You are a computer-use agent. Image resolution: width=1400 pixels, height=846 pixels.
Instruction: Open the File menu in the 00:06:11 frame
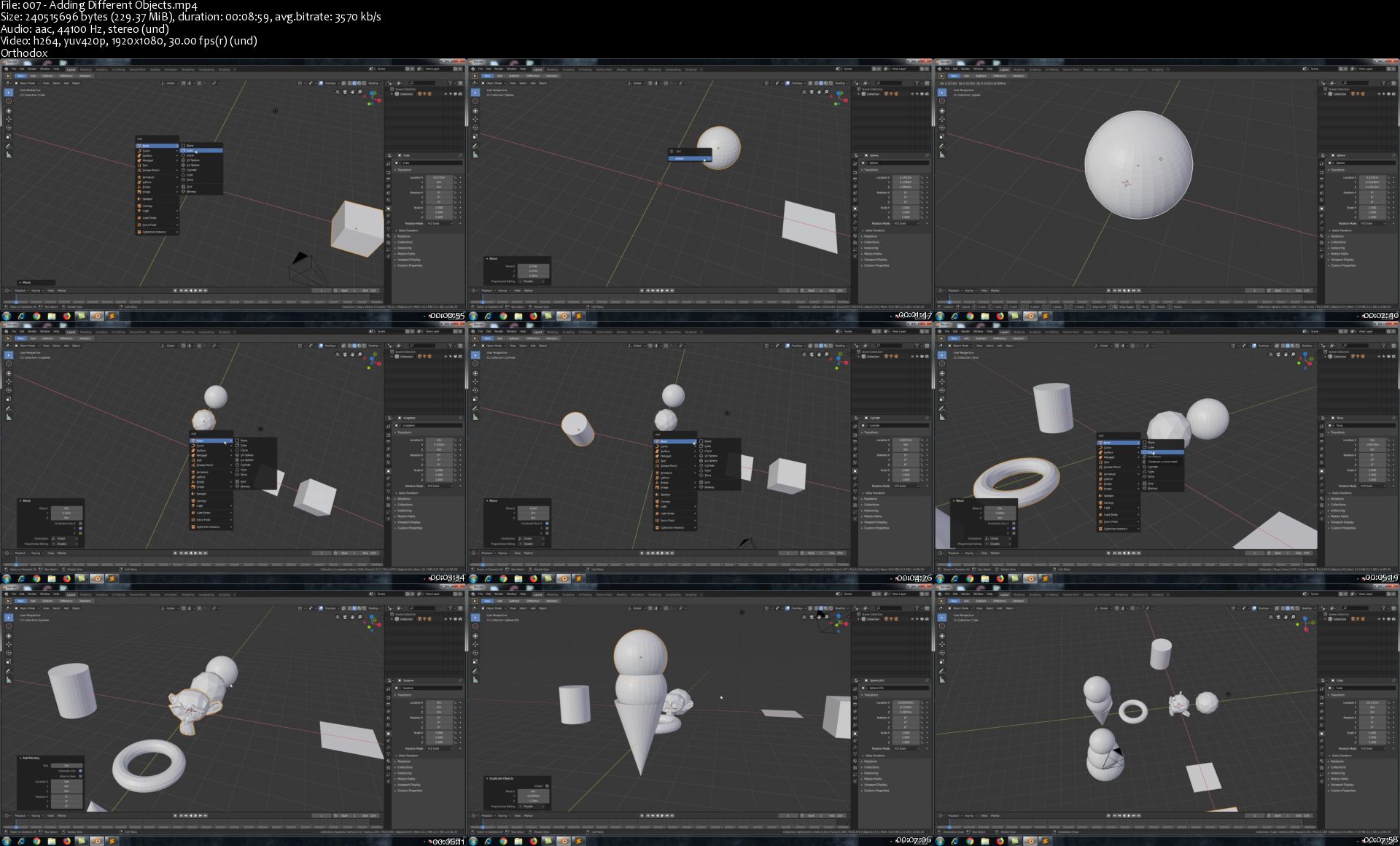14,594
